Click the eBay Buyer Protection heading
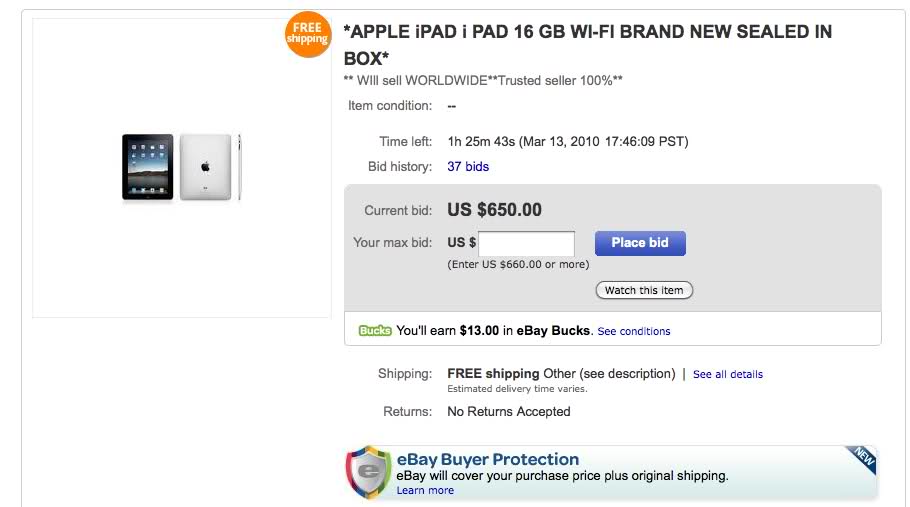910x507 pixels. [488, 459]
